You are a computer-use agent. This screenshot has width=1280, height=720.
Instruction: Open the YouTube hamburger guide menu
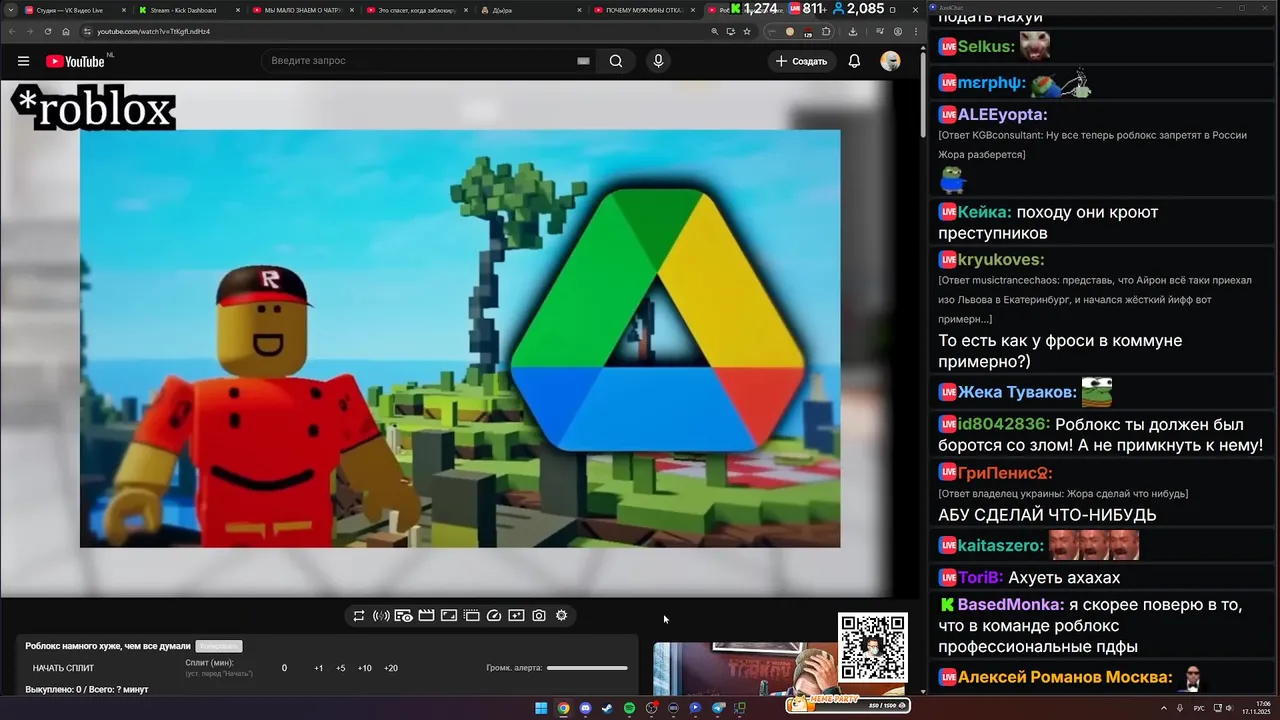pyautogui.click(x=23, y=61)
